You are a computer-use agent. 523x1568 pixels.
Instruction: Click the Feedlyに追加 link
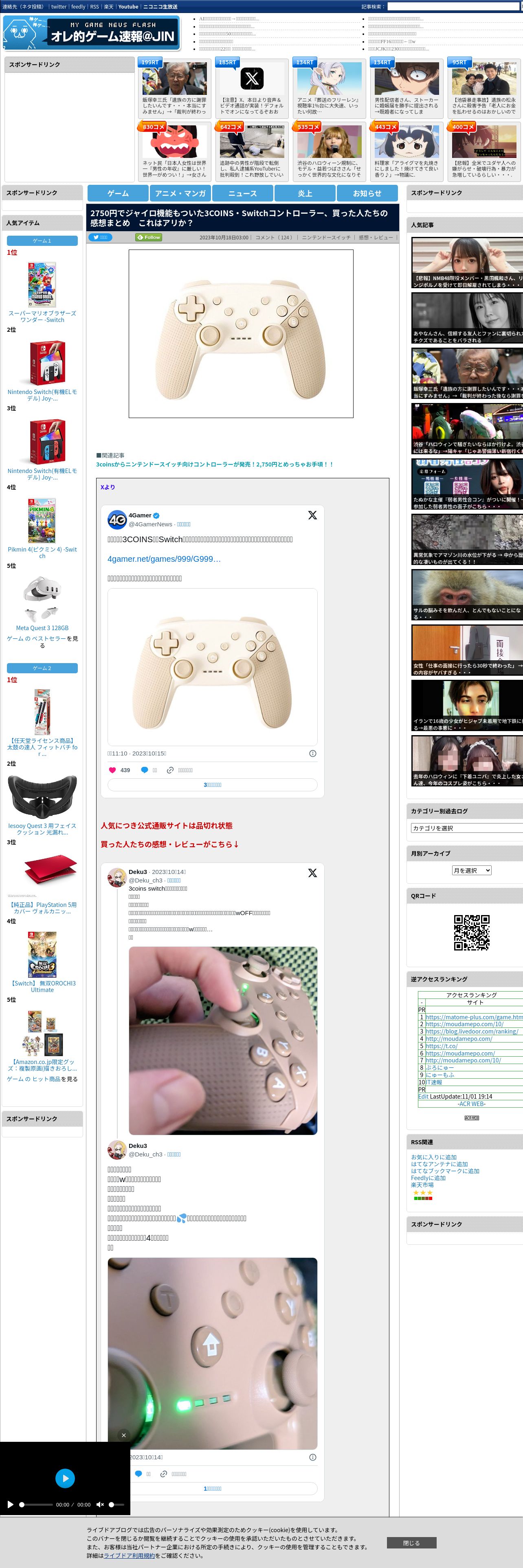point(428,1178)
